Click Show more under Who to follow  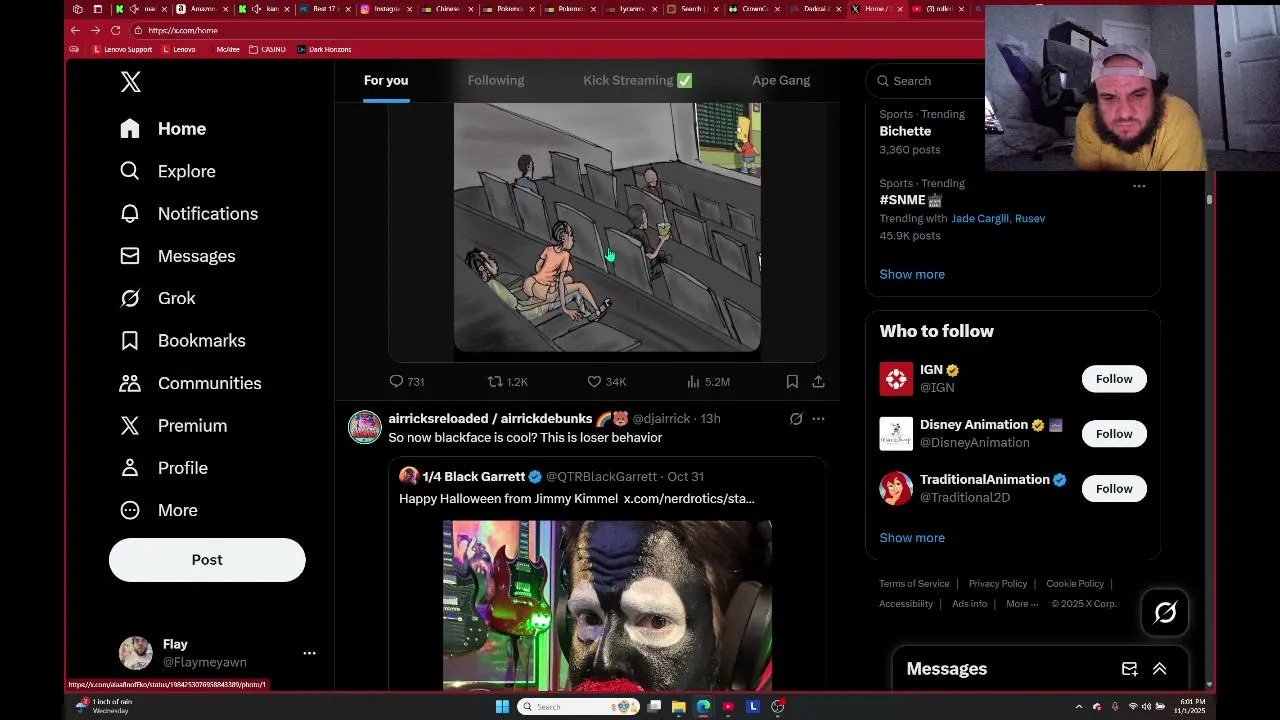tap(912, 538)
